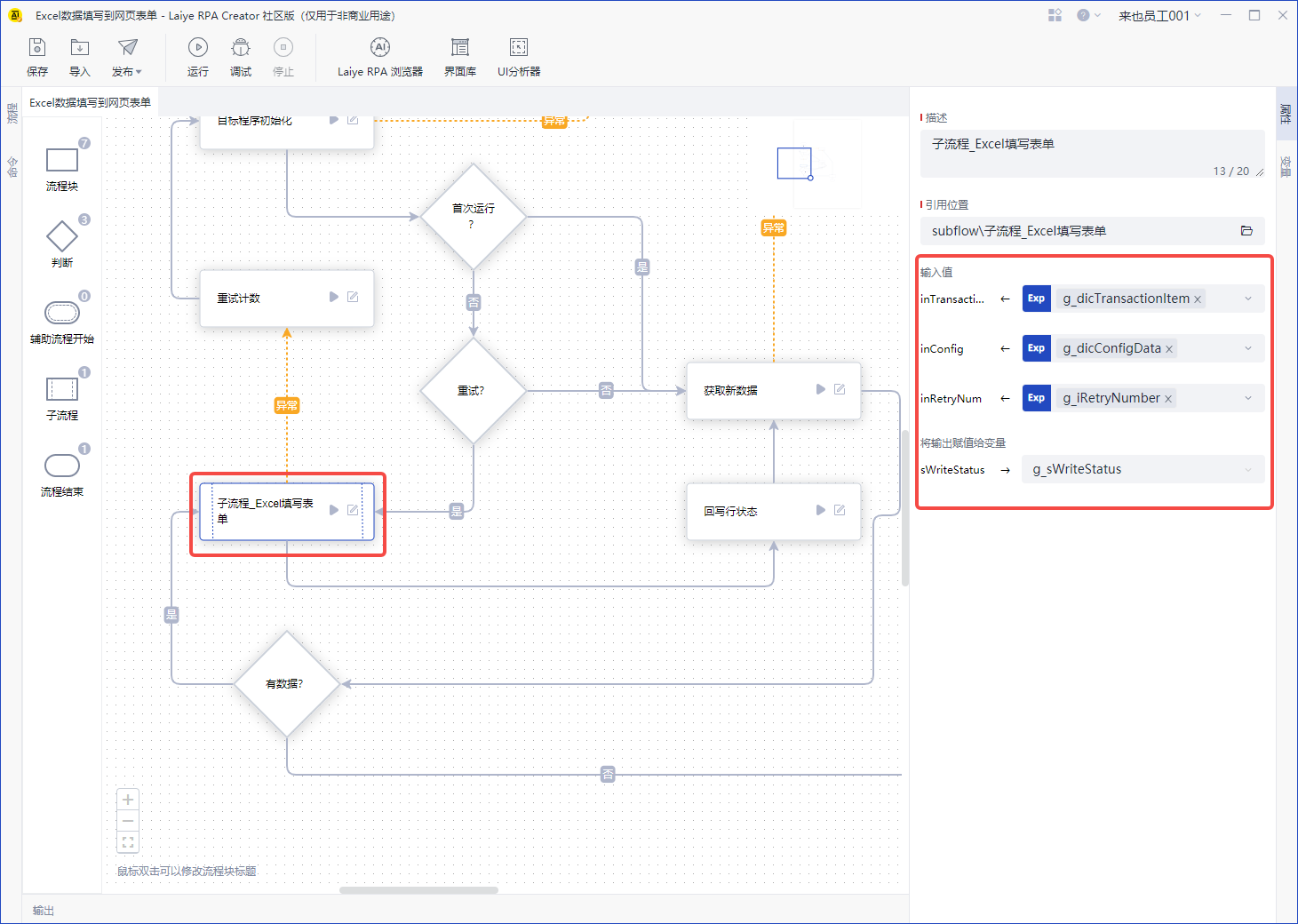This screenshot has height=924, width=1298.
Task: Select the 重试? decision node
Action: (474, 390)
